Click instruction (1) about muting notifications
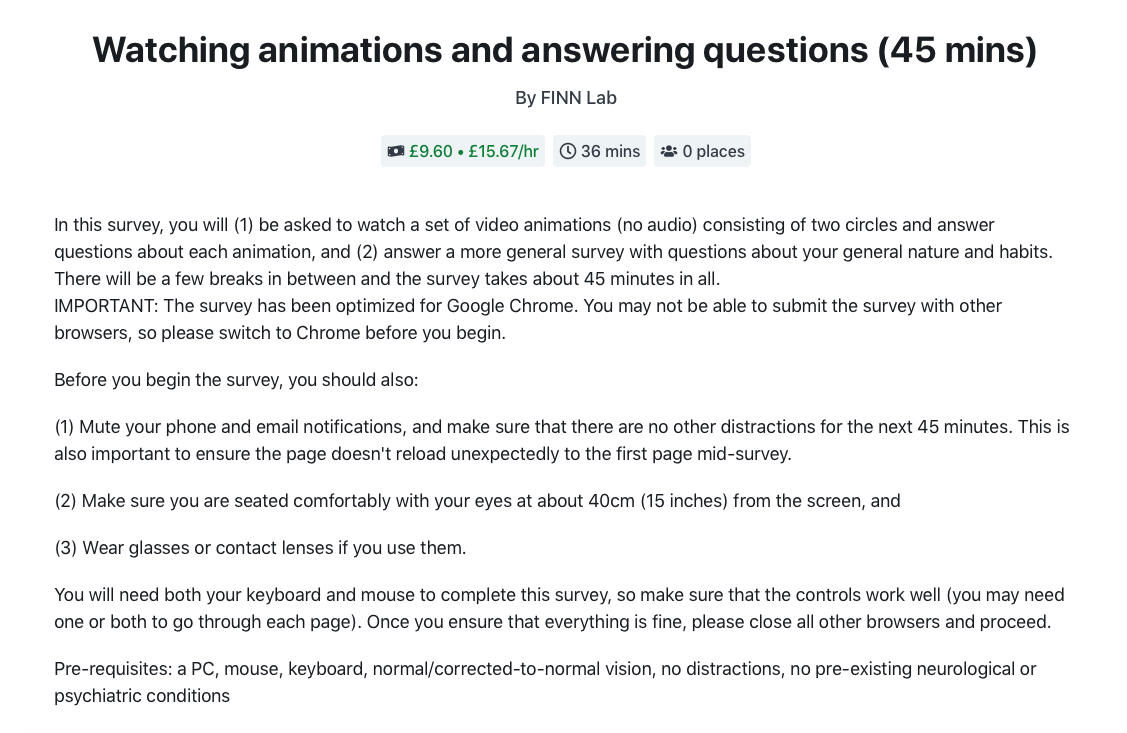This screenshot has width=1127, height=733. pyautogui.click(x=562, y=440)
